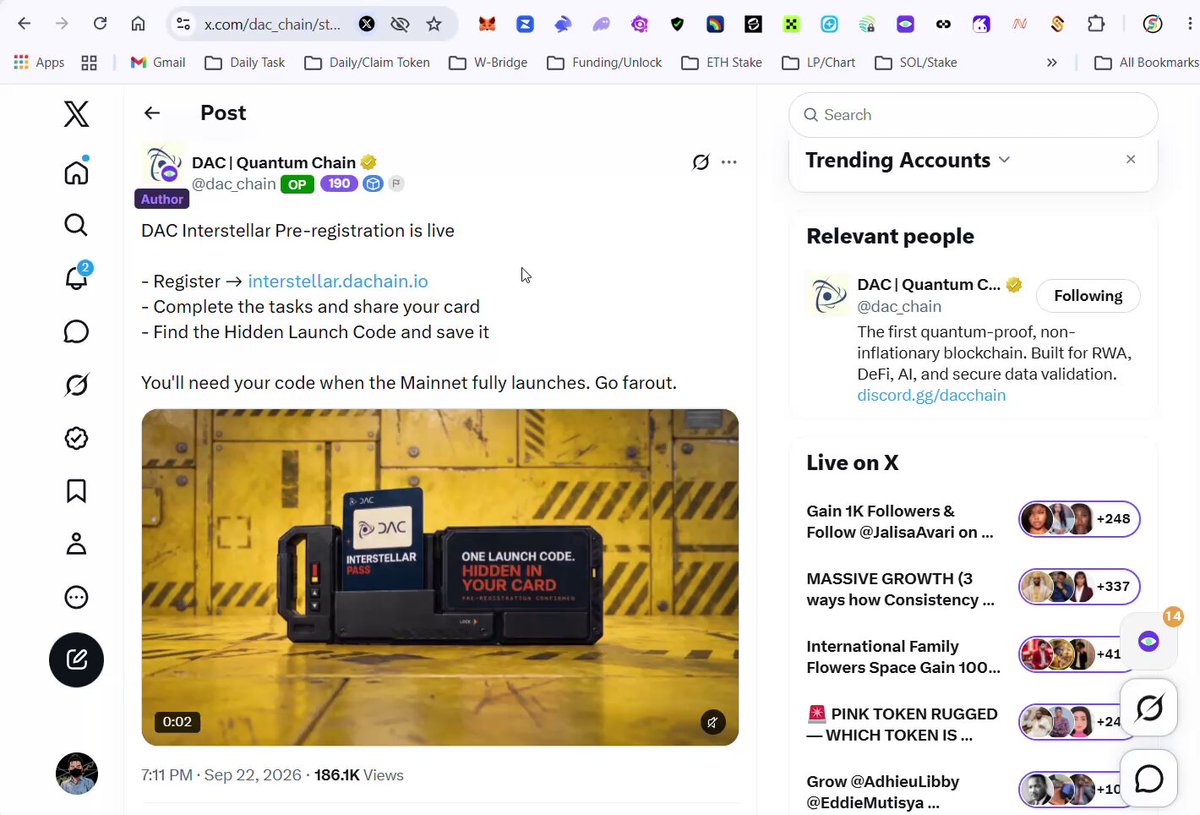1200x815 pixels.
Task: Open Grok from the X left sidebar
Action: coord(76,385)
